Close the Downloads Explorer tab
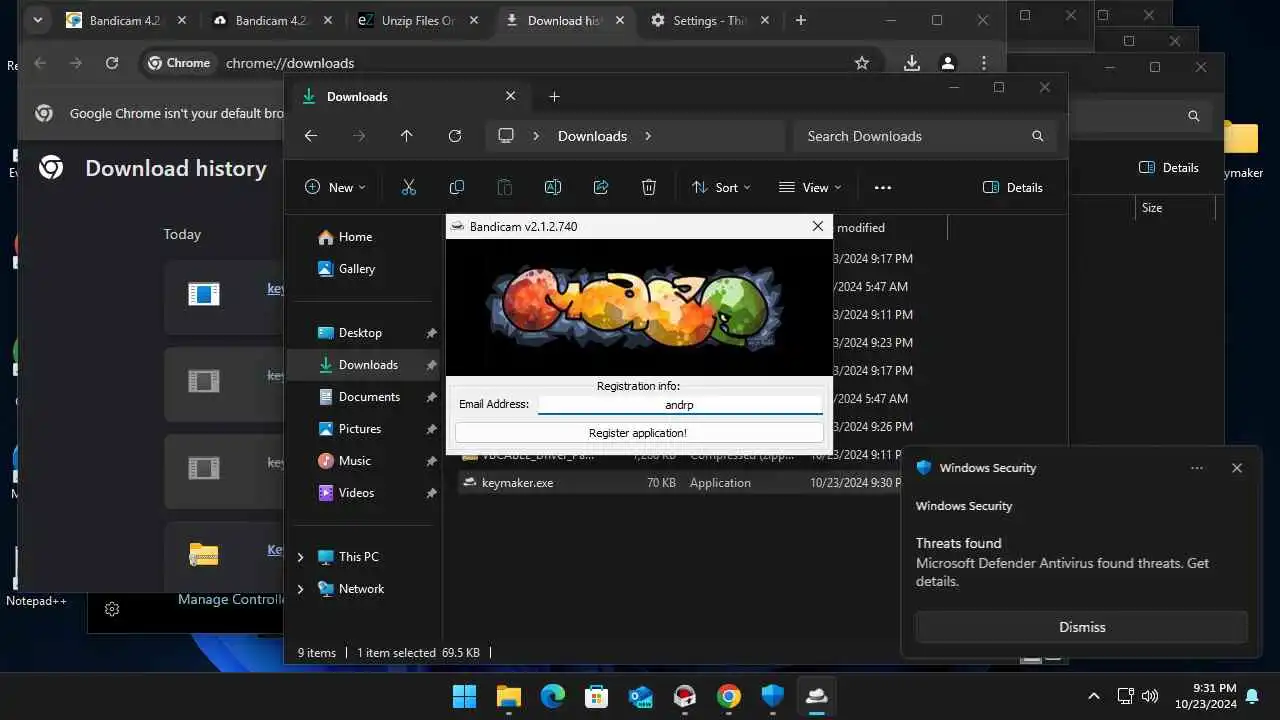The image size is (1280, 720). [x=510, y=97]
